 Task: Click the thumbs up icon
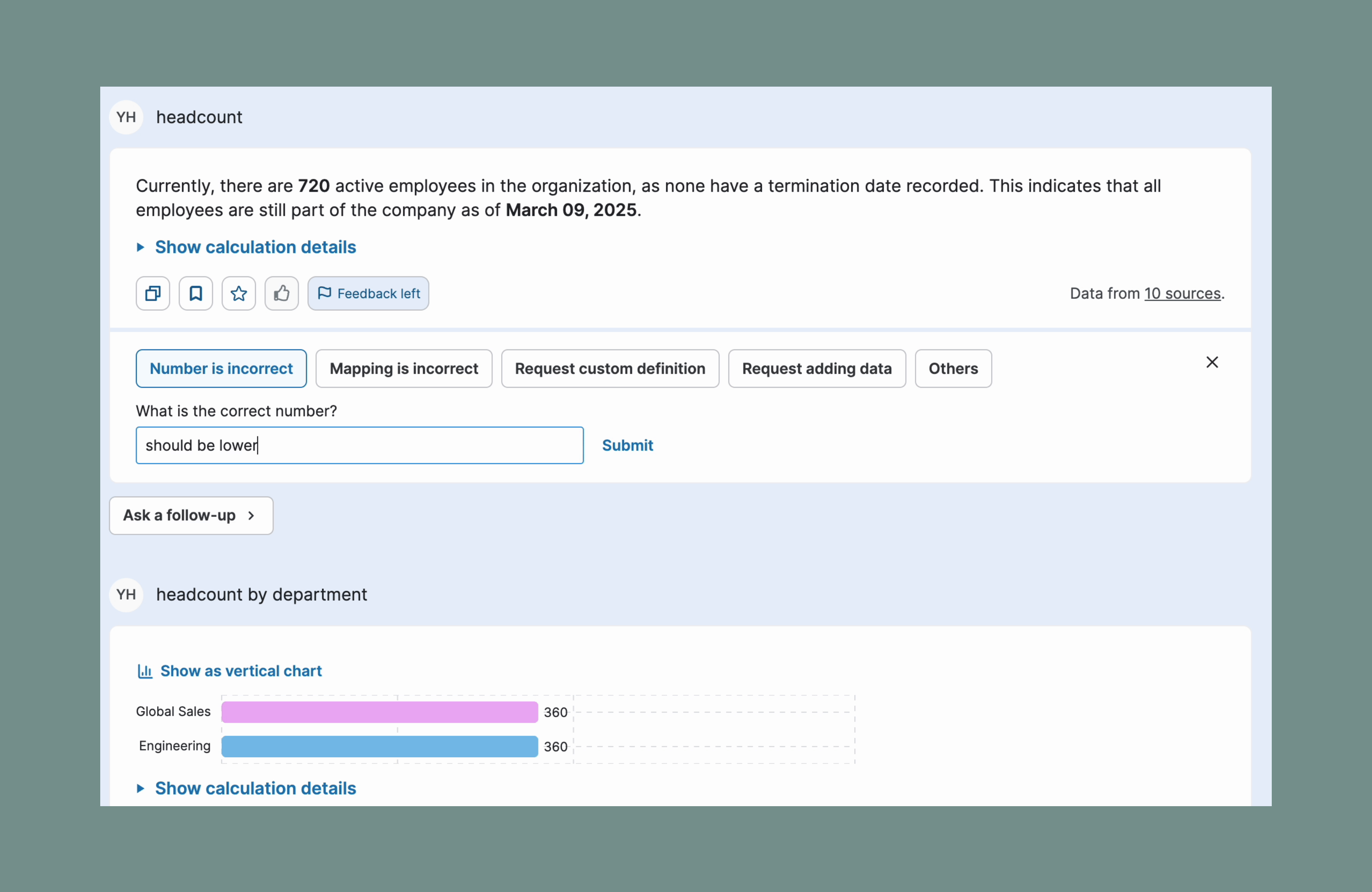[281, 294]
